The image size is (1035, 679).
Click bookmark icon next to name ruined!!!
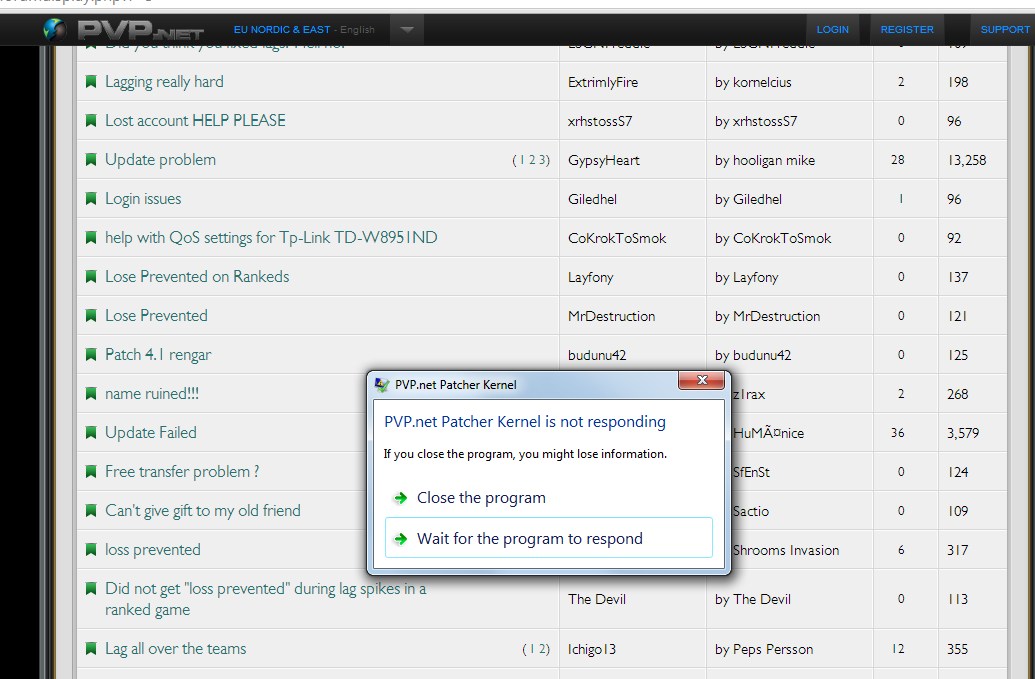[x=91, y=393]
